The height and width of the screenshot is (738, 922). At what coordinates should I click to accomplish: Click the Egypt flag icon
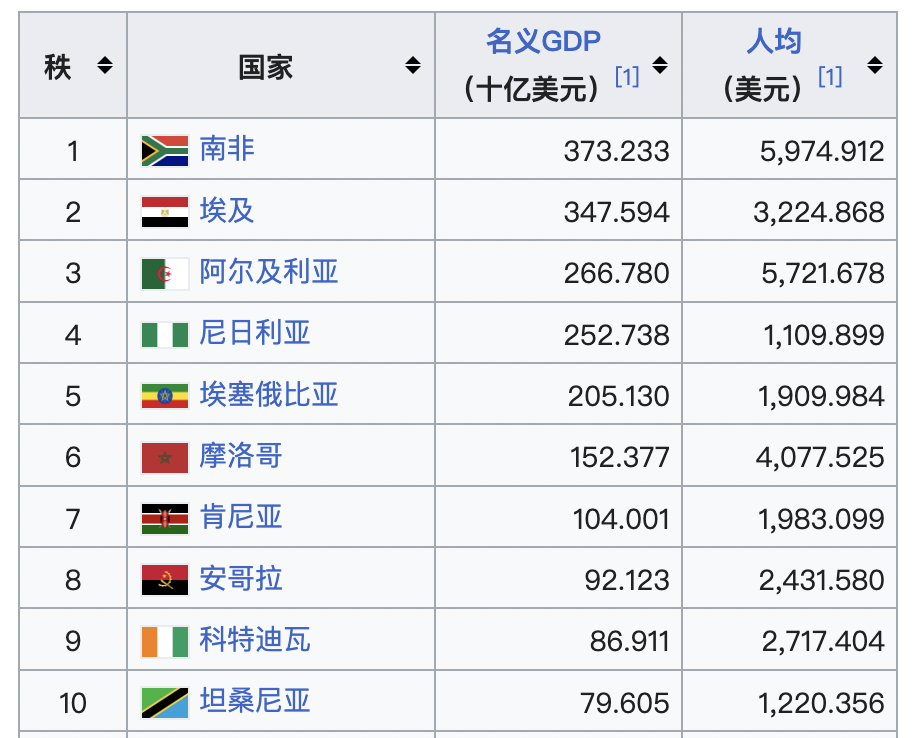click(165, 212)
